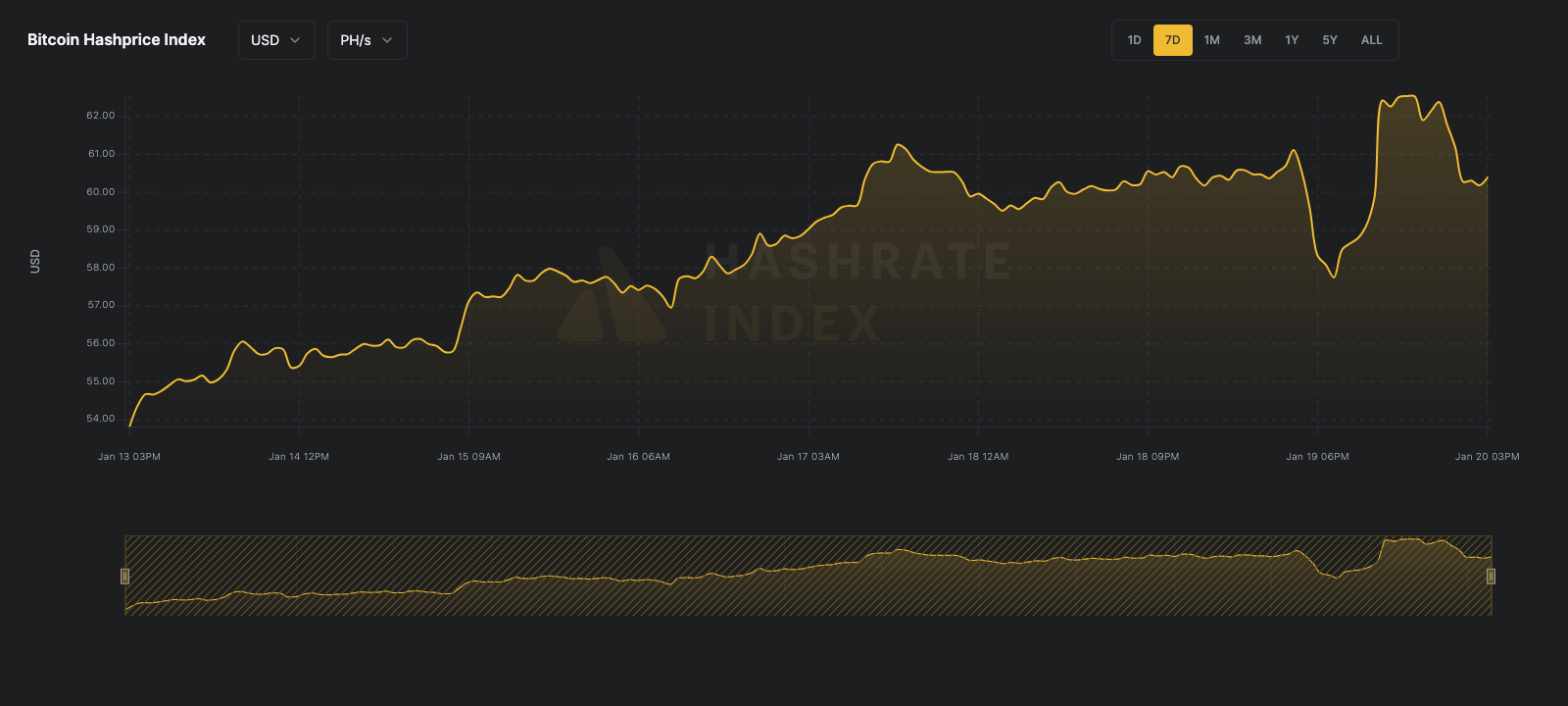Click the Jan 14 12PM axis label
Screen dimensions: 1568x706
coord(299,457)
